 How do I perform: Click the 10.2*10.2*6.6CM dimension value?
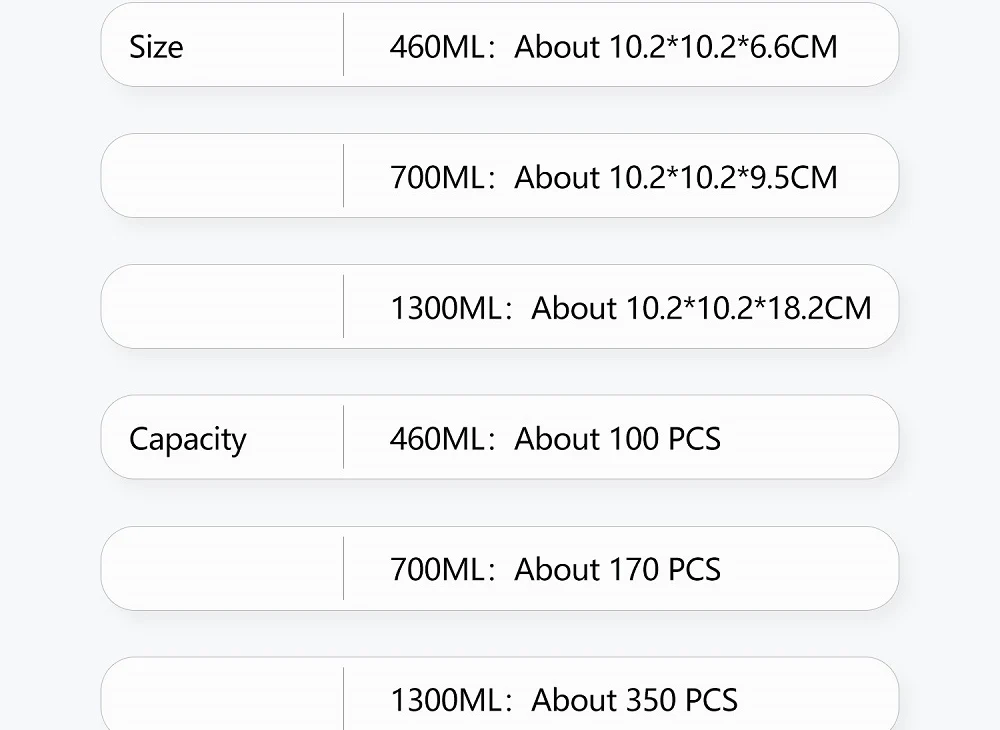724,47
